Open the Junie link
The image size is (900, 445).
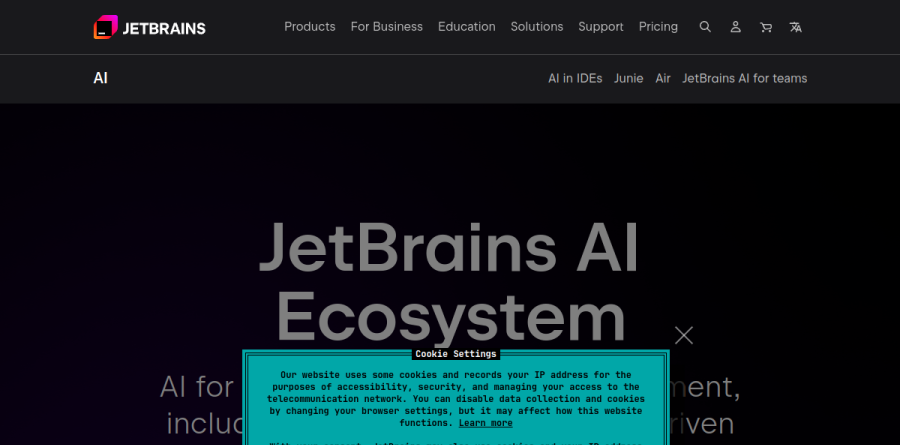pyautogui.click(x=629, y=79)
